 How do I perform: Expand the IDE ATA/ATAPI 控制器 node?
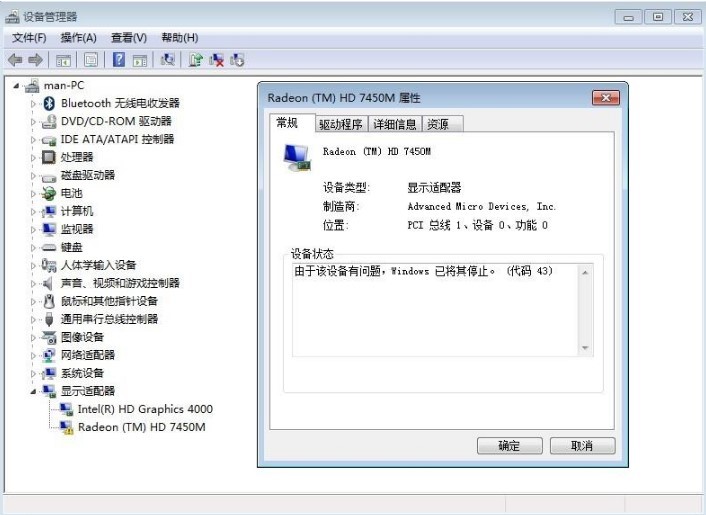point(33,140)
